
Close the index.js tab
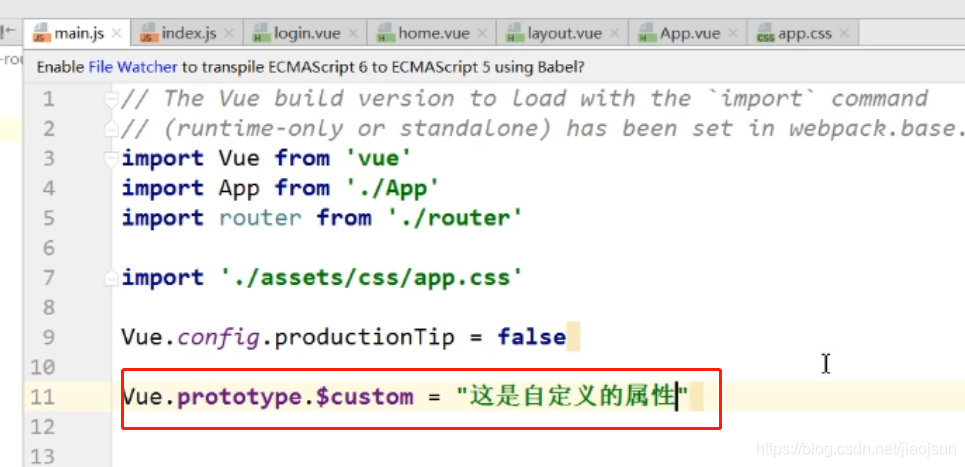[x=230, y=33]
